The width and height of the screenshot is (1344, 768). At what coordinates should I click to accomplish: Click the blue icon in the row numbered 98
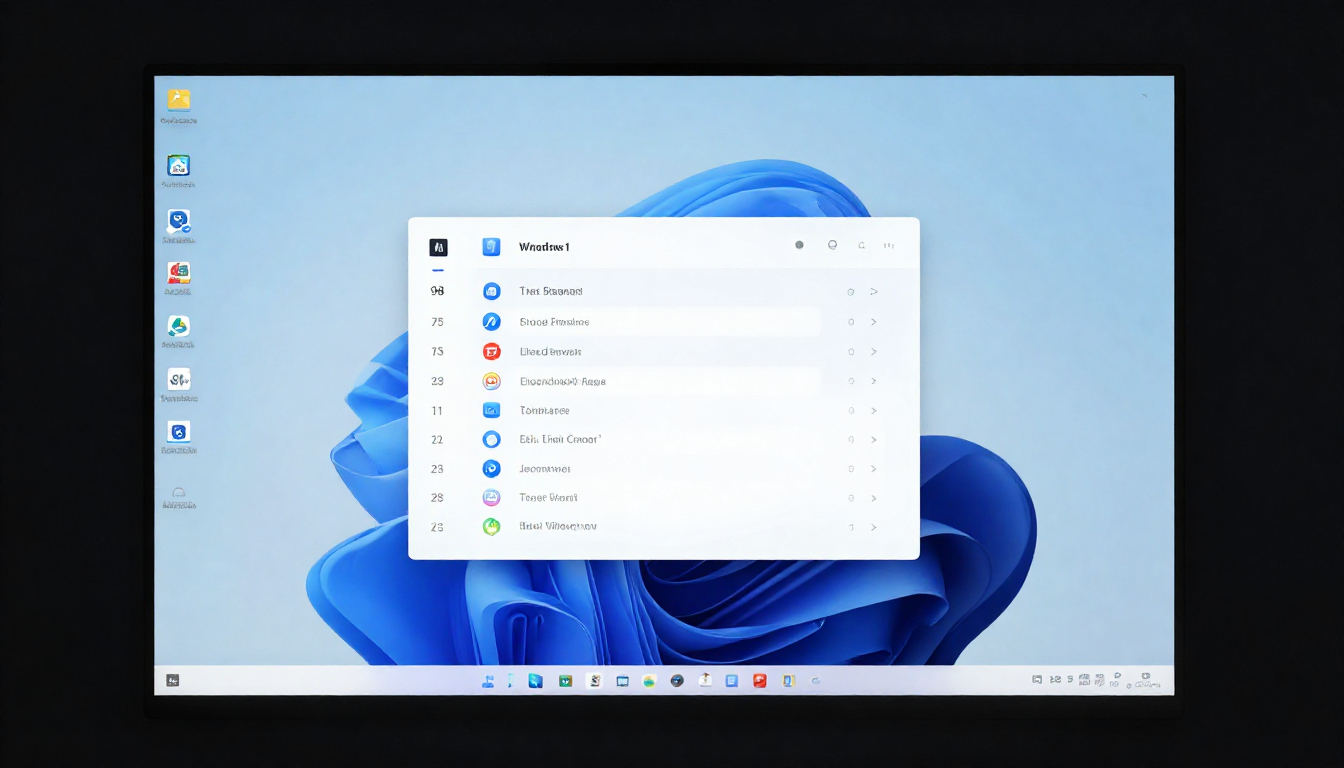(x=491, y=292)
